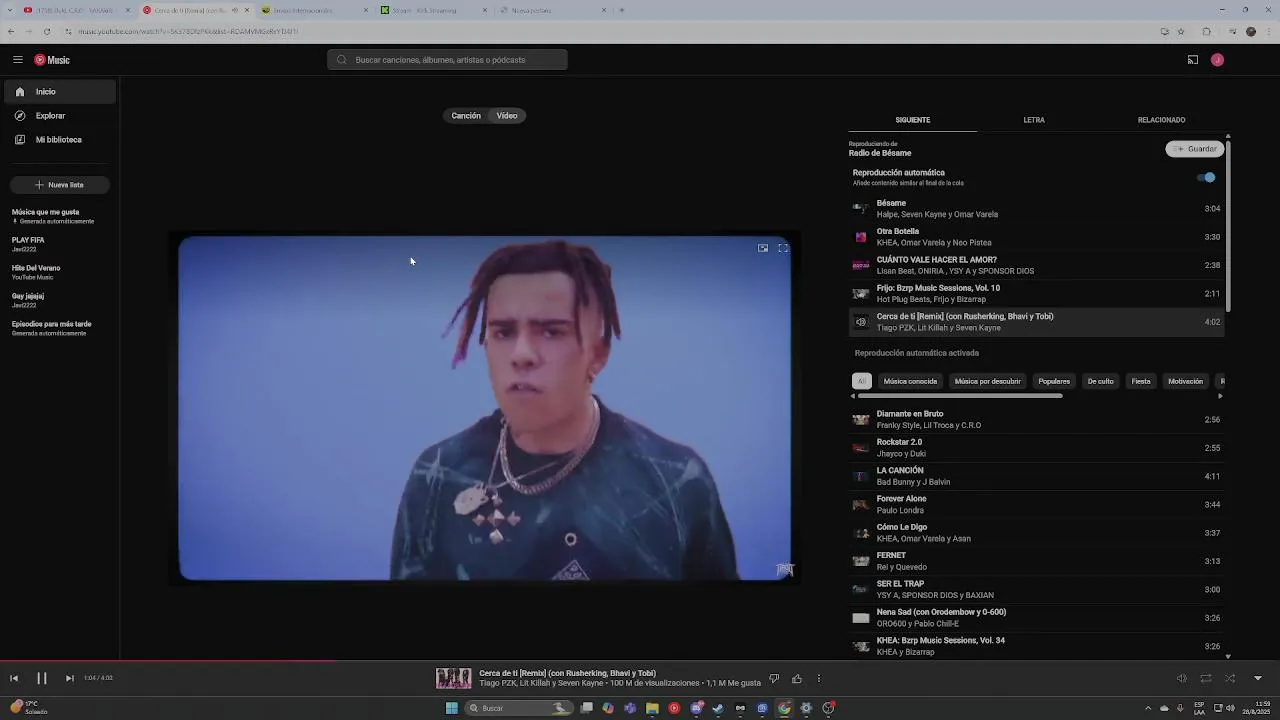Open more actions for current song
The height and width of the screenshot is (720, 1280).
point(819,679)
